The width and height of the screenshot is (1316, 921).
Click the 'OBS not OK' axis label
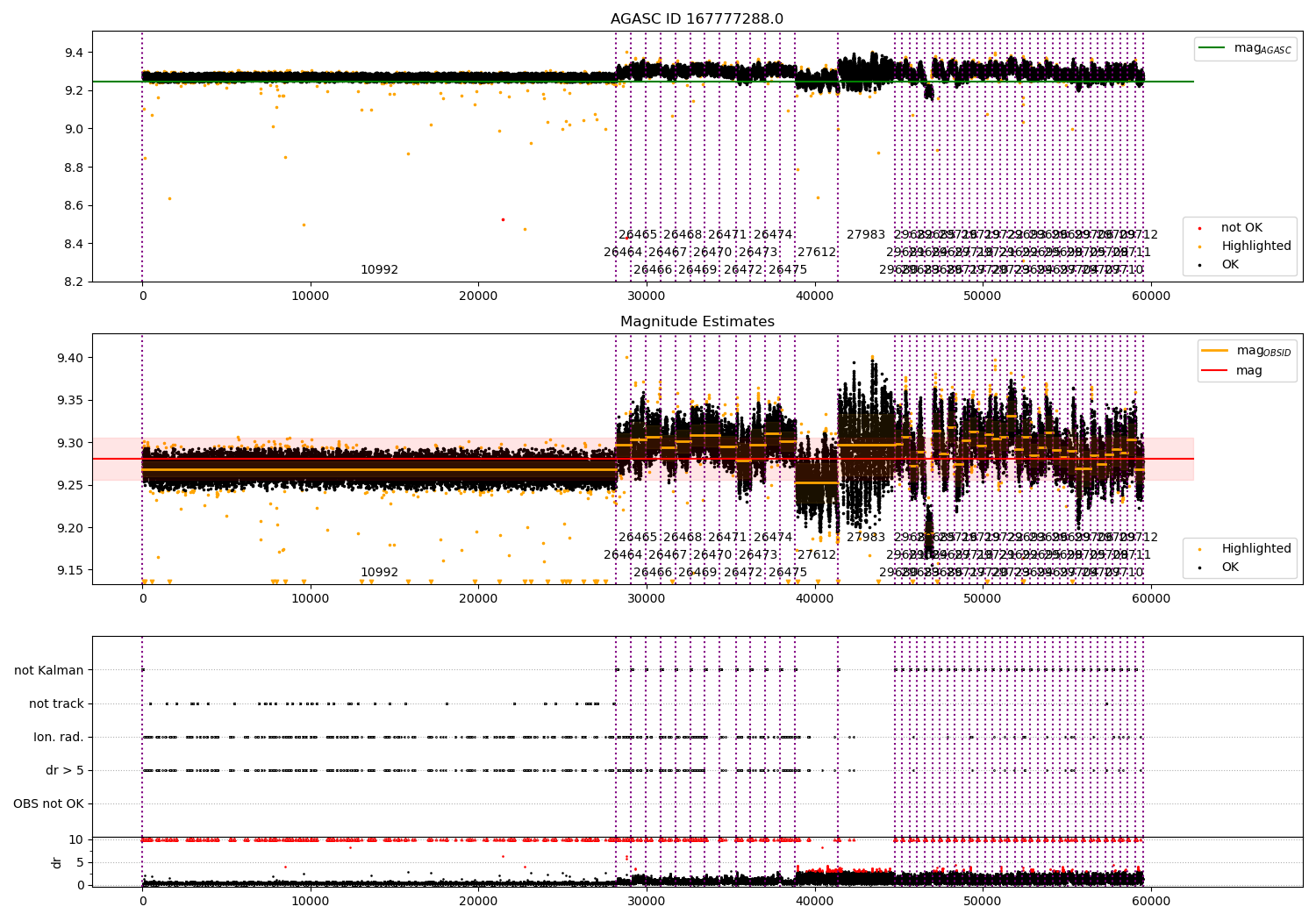point(48,803)
